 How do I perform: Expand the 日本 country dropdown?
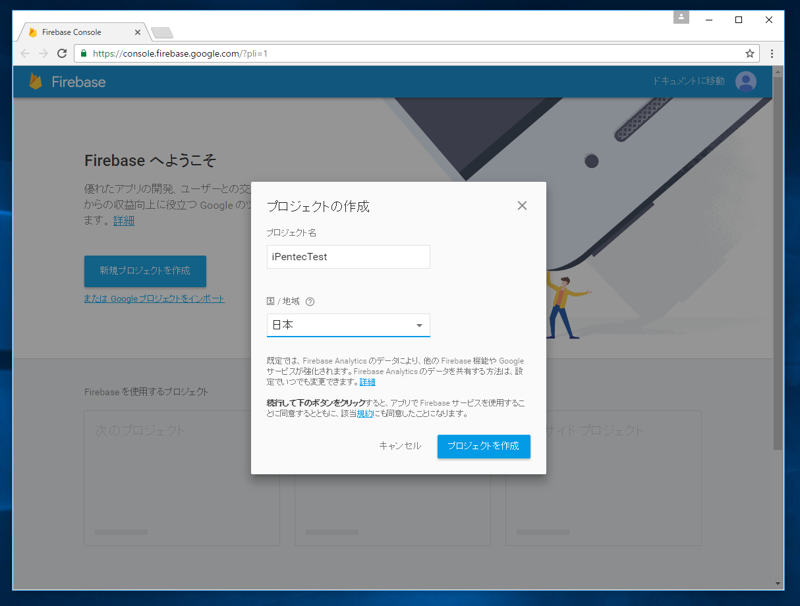click(348, 325)
